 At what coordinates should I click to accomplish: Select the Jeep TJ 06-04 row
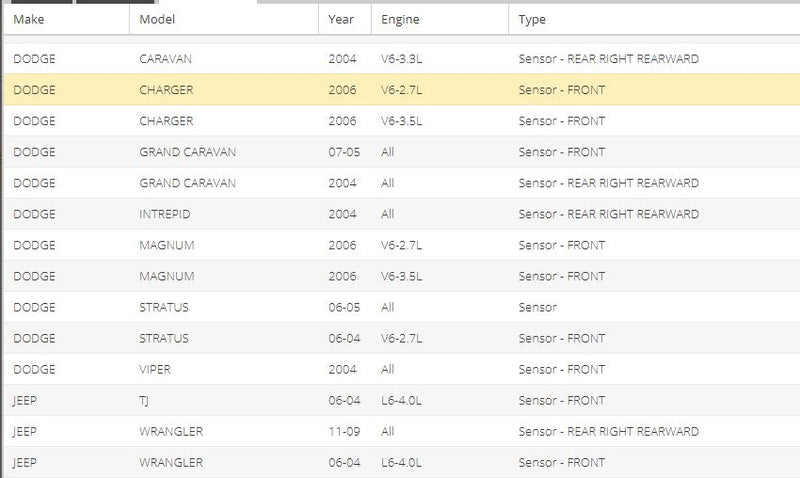(x=402, y=401)
